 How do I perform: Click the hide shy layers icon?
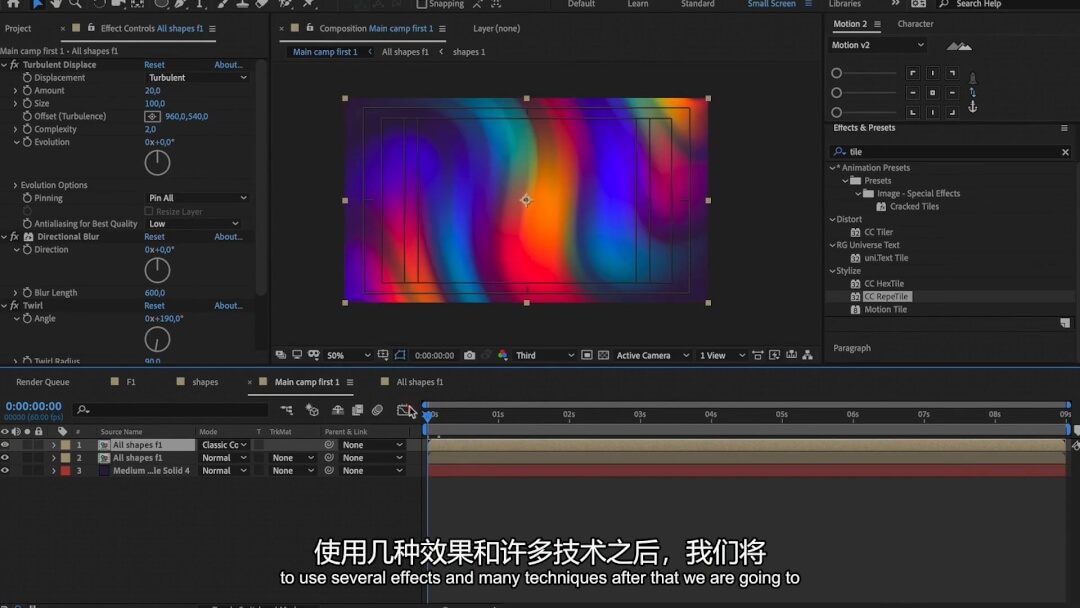coord(338,410)
